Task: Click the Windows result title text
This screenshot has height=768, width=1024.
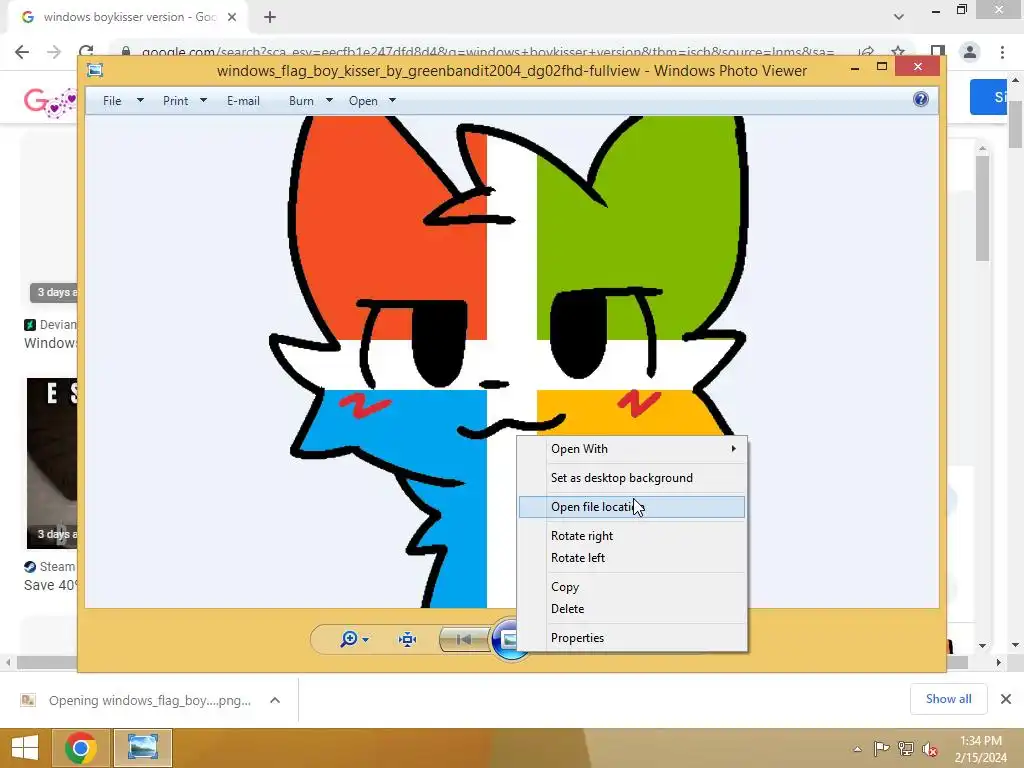Action: point(50,343)
